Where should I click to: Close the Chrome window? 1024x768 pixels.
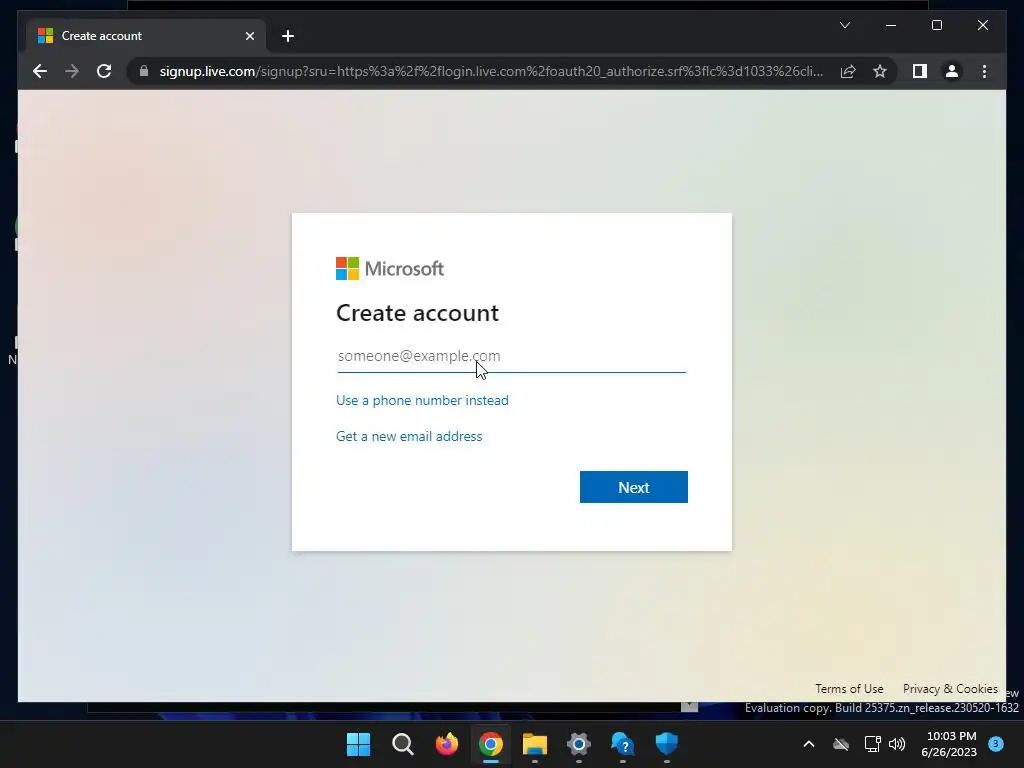point(982,25)
